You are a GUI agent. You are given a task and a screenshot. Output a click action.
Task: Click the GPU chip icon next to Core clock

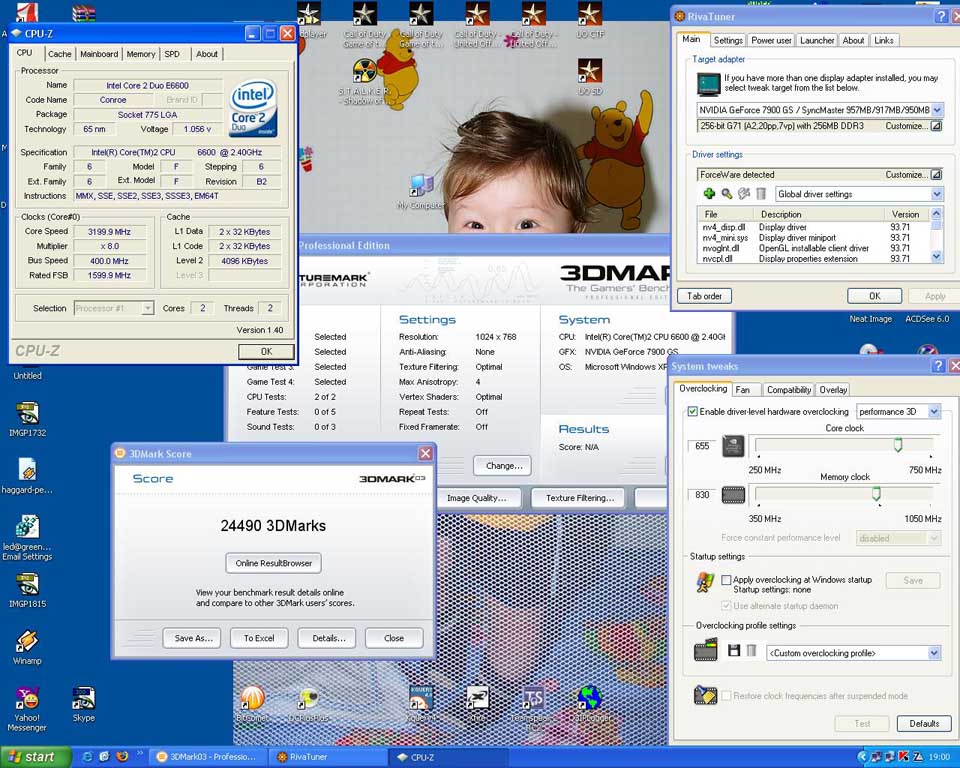733,446
